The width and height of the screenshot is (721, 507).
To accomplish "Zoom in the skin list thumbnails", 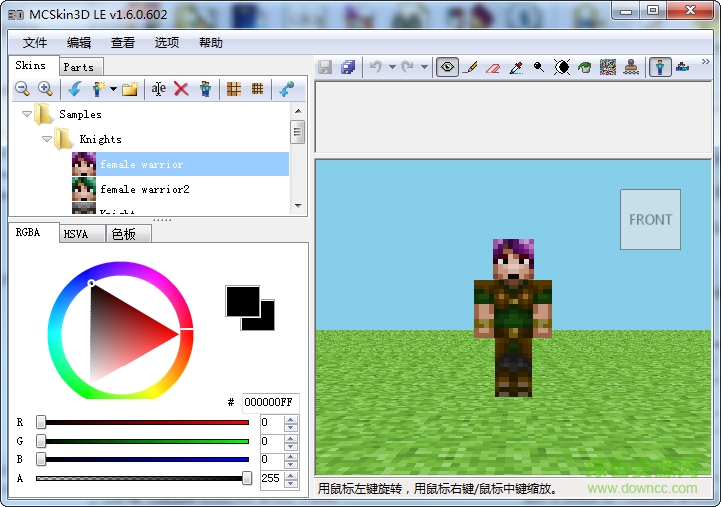I will 44,89.
